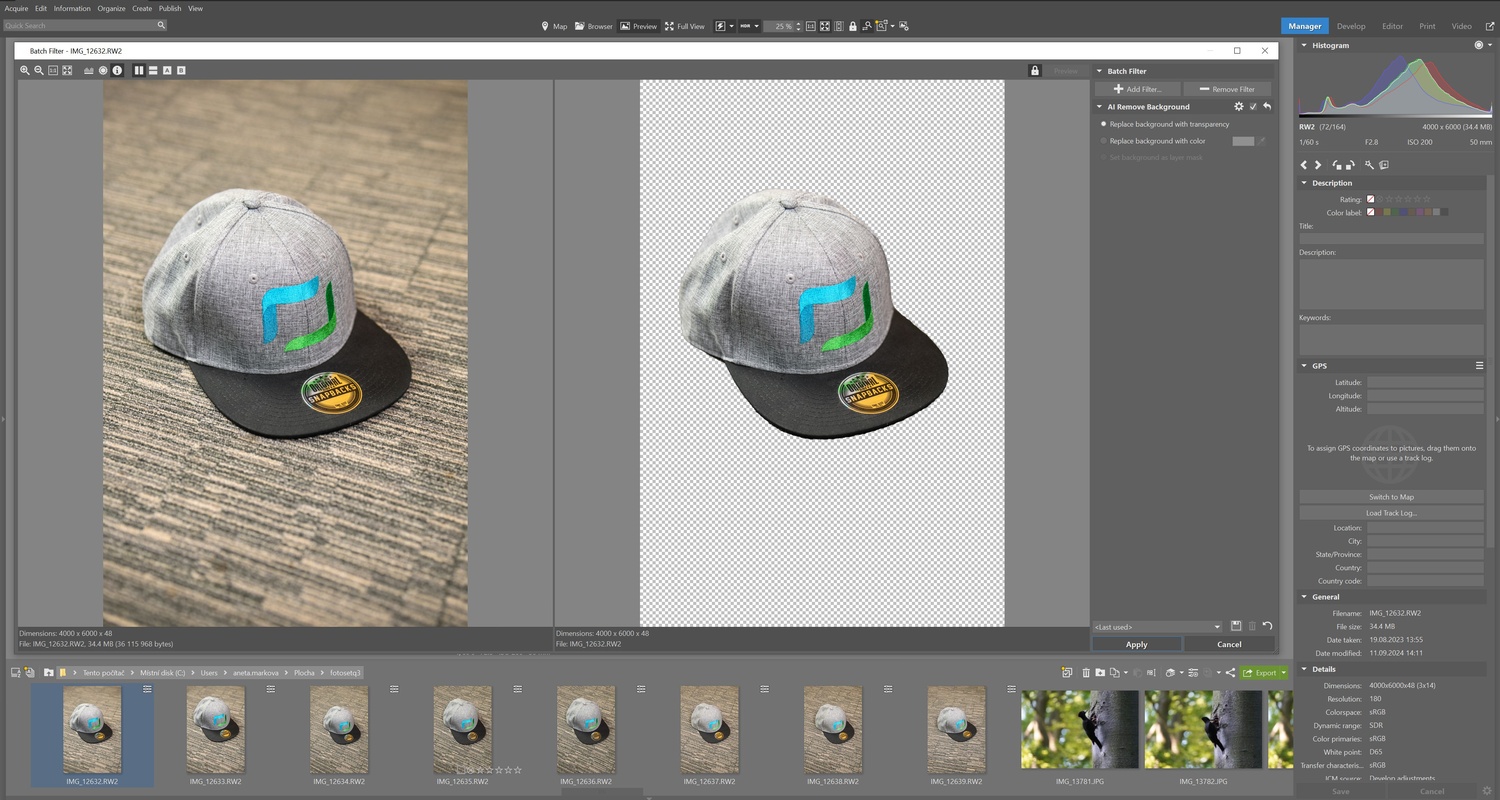Clear the color label box
This screenshot has height=800, width=1500.
pyautogui.click(x=1371, y=212)
